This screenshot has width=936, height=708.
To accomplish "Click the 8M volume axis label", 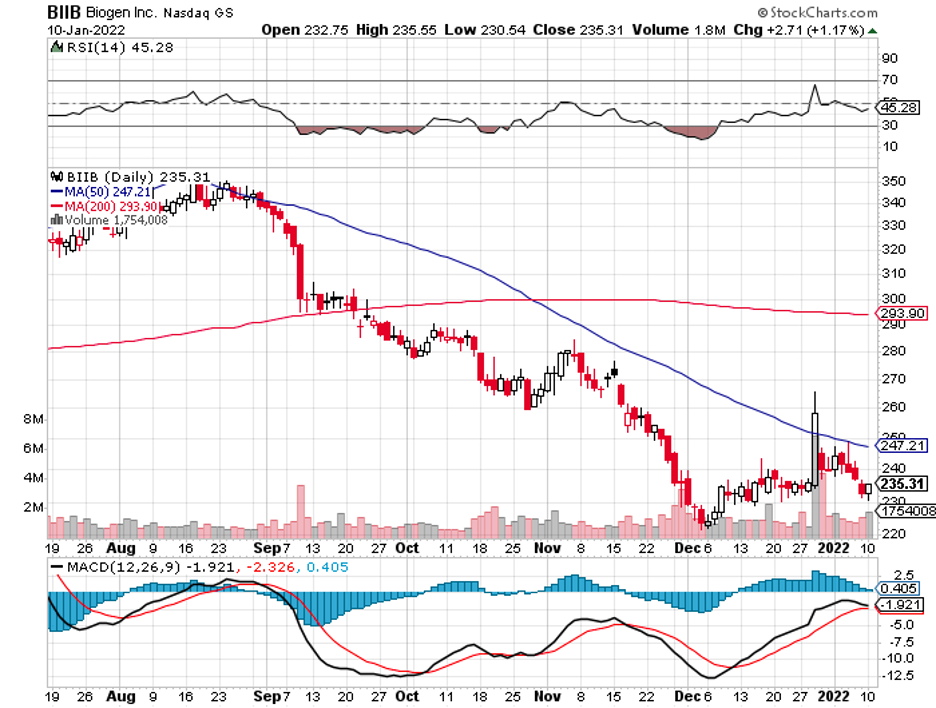I will point(33,419).
